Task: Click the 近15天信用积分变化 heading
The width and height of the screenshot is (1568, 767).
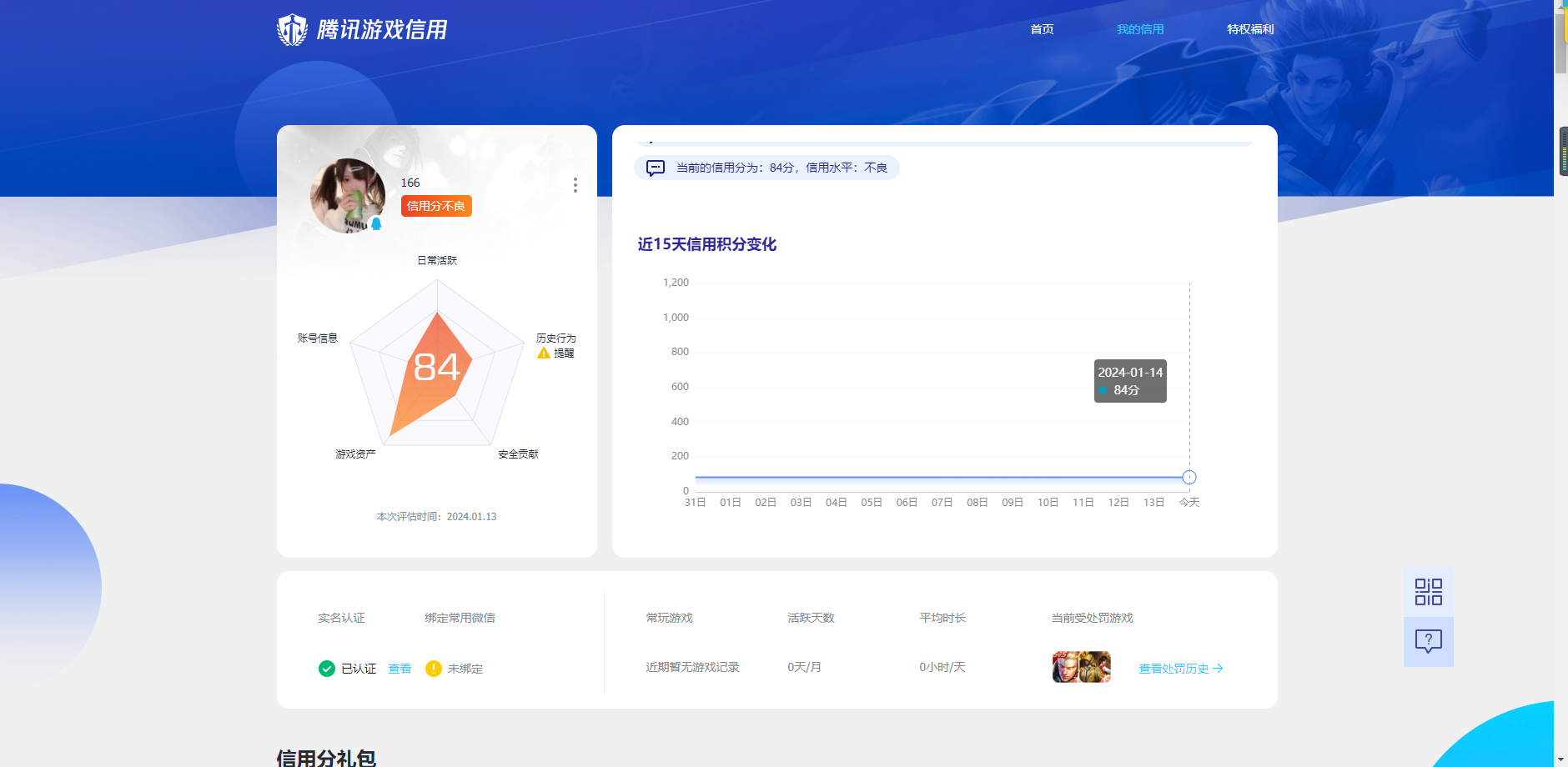Action: 707,244
